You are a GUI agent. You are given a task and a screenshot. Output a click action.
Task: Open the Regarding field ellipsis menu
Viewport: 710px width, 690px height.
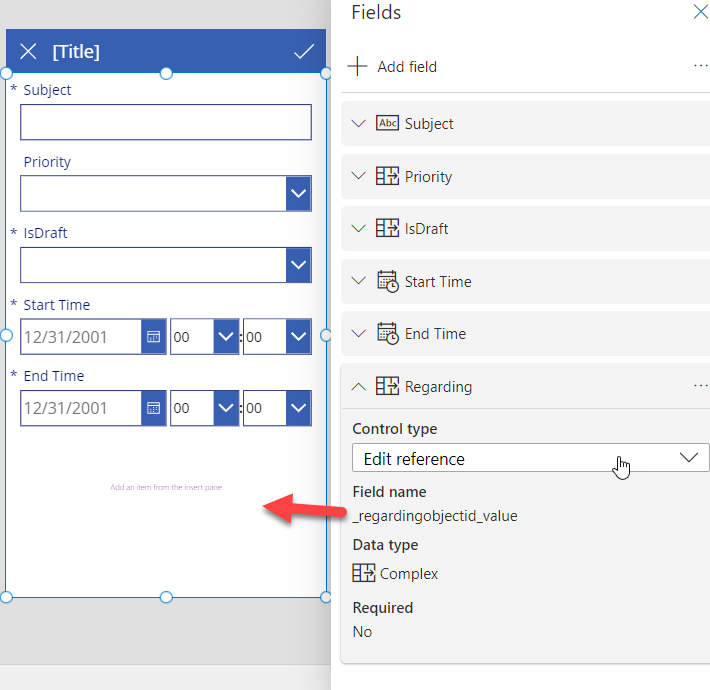click(700, 386)
